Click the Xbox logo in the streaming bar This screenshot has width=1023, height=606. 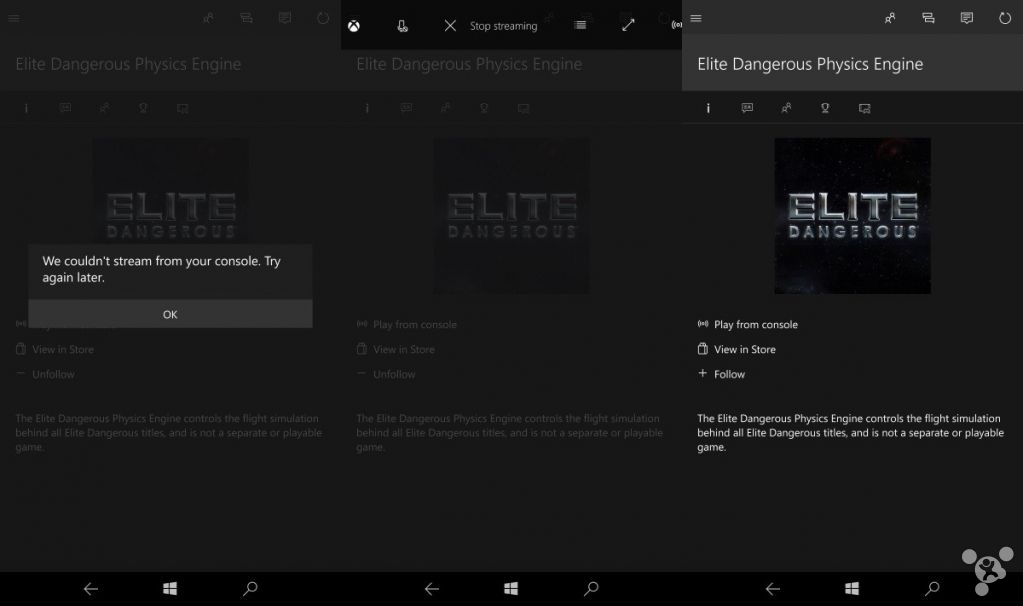tap(354, 26)
